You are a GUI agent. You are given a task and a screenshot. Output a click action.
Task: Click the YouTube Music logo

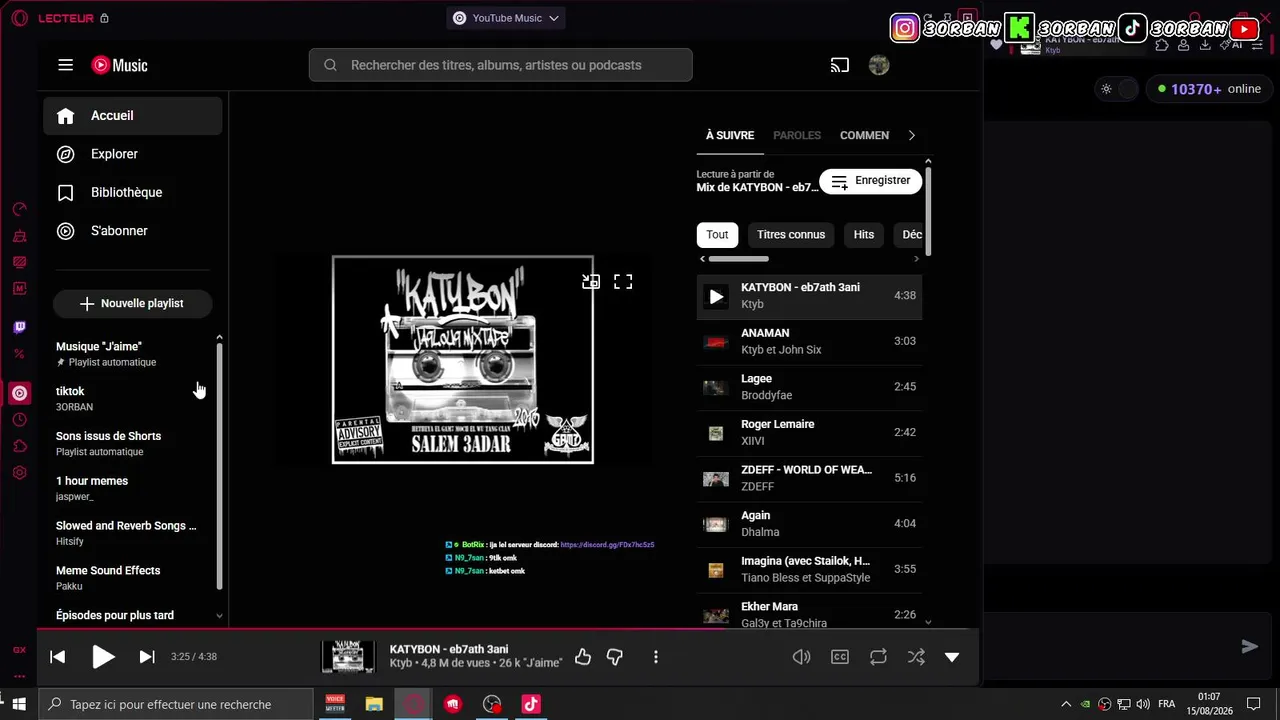[120, 65]
